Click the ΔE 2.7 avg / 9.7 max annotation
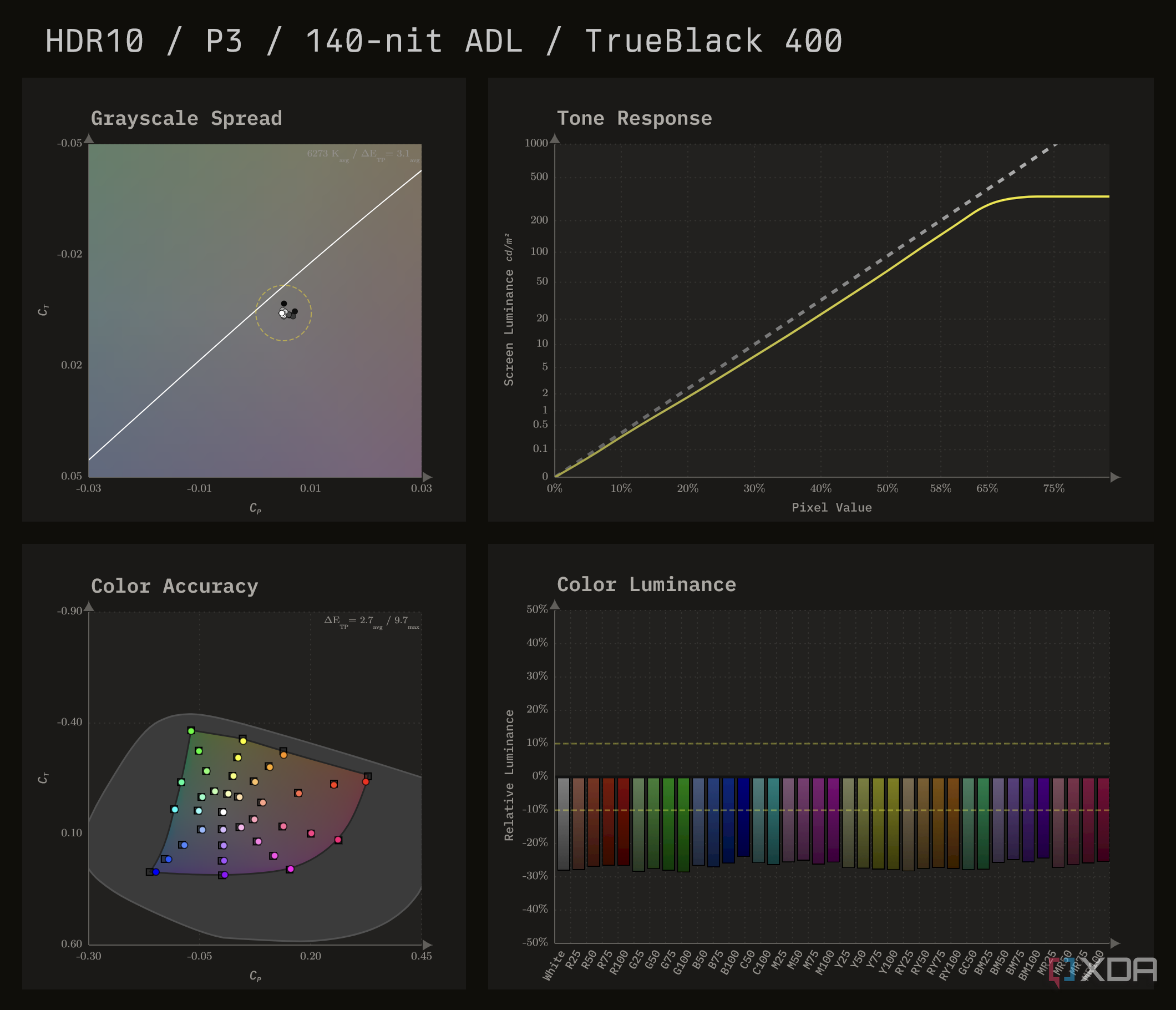The width and height of the screenshot is (1176, 1010). point(372,622)
